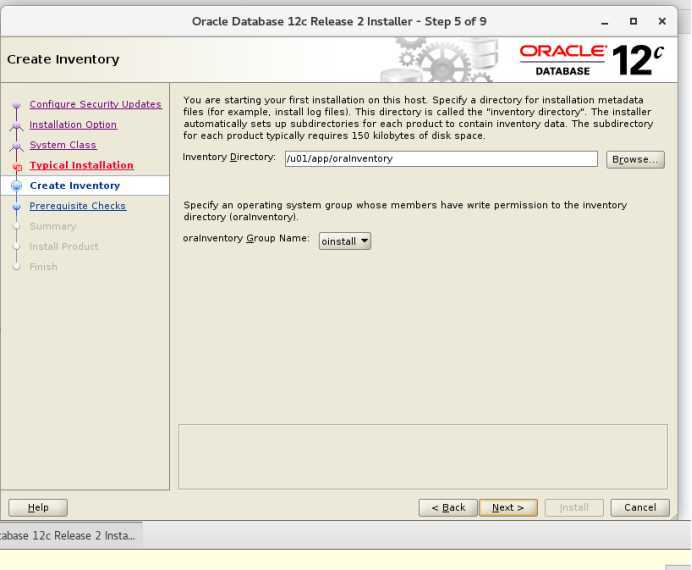Click the Prerequisite Checks step bullet icon

(17, 206)
